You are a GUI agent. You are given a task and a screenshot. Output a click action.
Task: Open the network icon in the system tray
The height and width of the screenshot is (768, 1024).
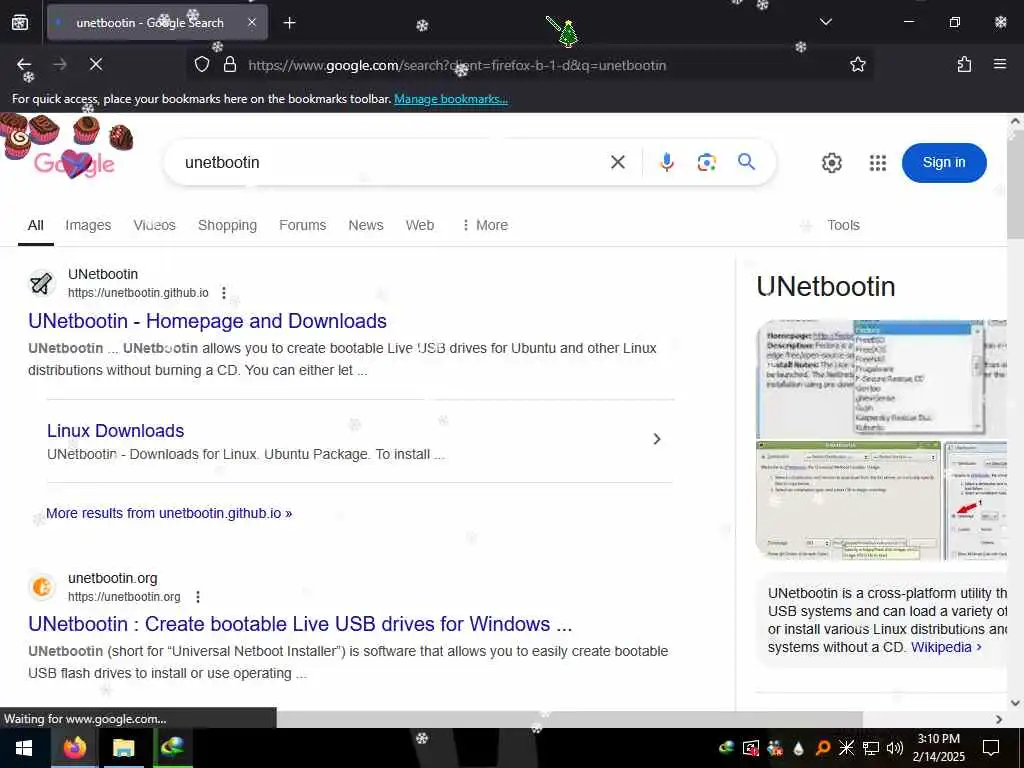[x=871, y=748]
